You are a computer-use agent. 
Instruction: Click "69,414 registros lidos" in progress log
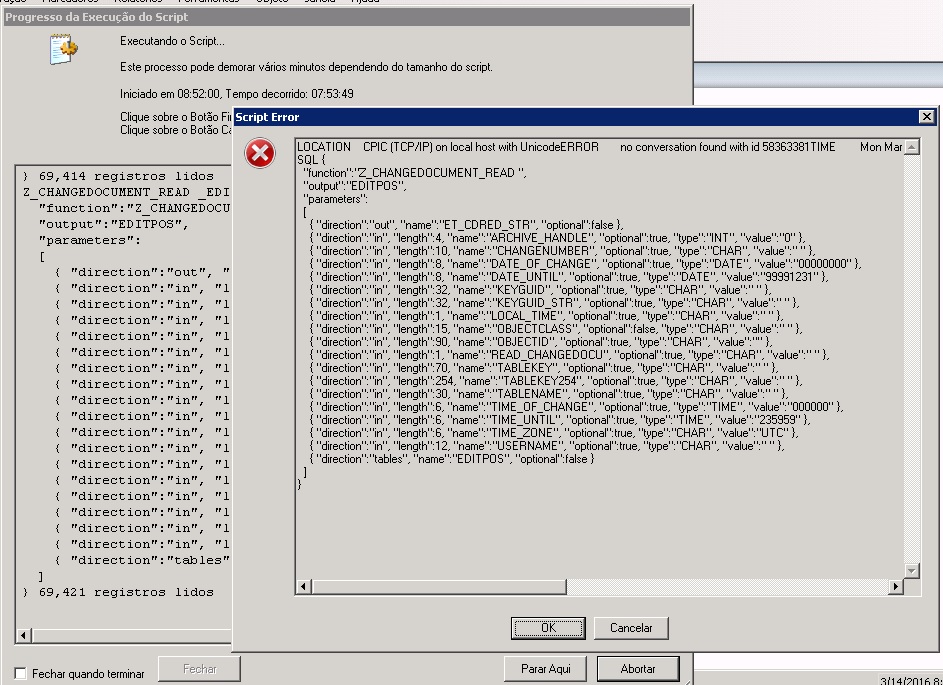[x=126, y=176]
